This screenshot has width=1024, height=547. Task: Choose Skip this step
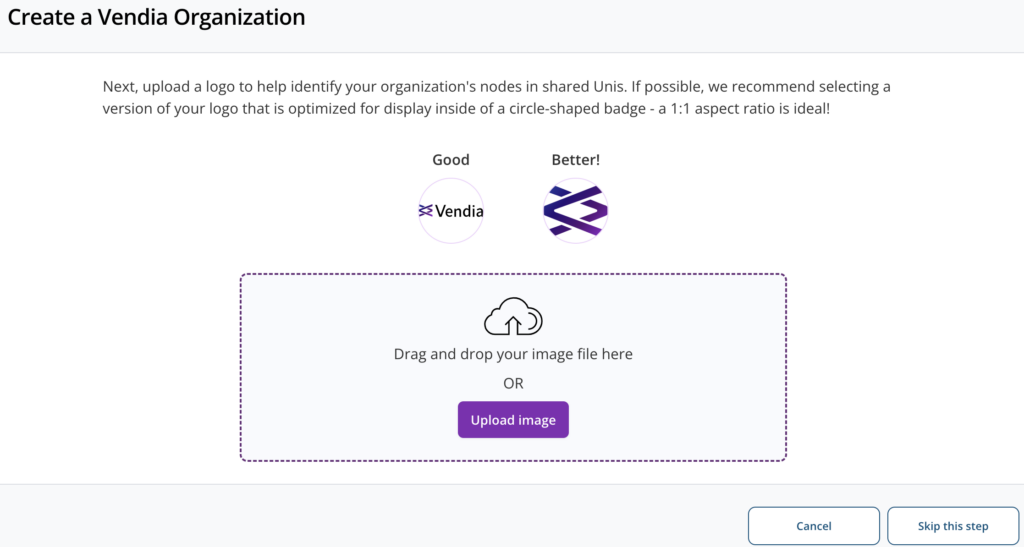[x=953, y=526]
